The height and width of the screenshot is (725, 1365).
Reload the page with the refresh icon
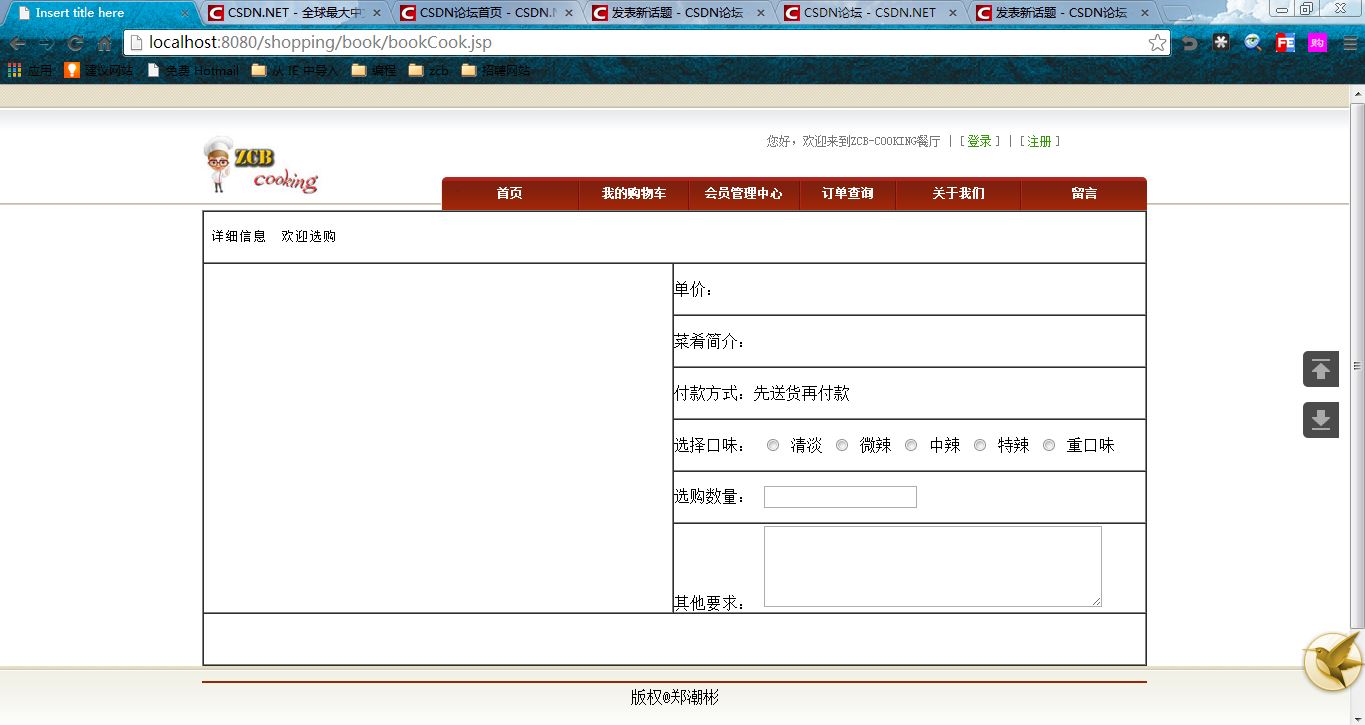(x=75, y=44)
